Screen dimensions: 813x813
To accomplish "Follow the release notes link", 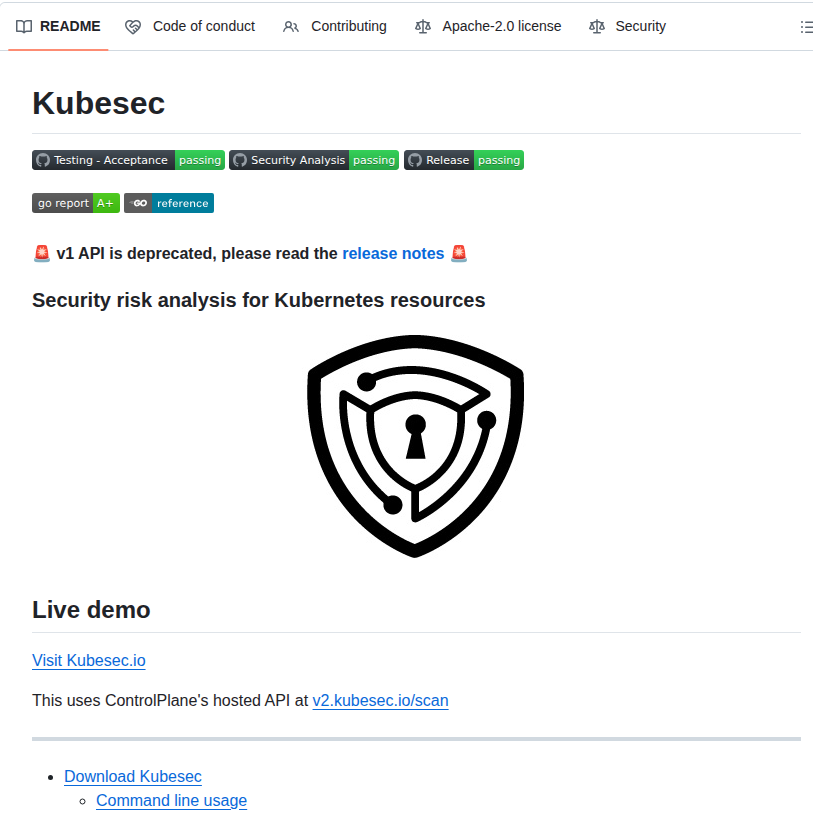I will click(x=393, y=253).
